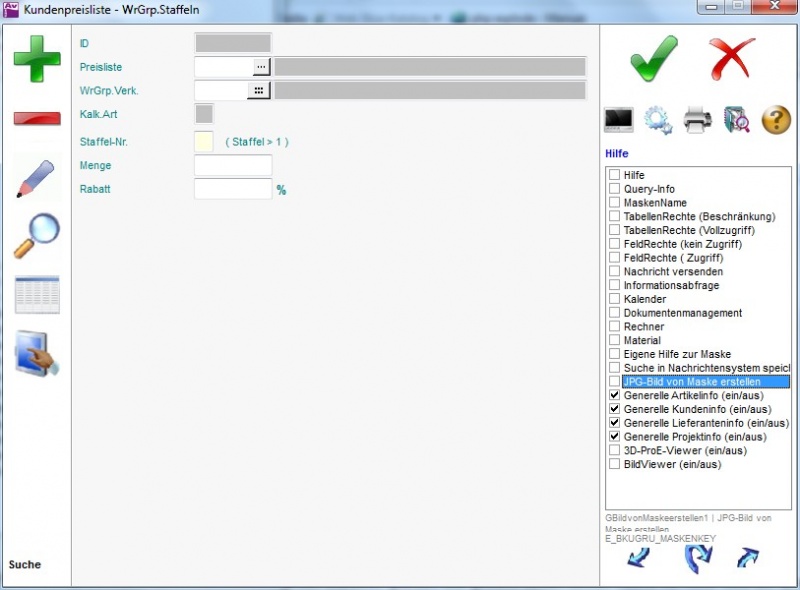The image size is (800, 590).
Task: Click the printer icon
Action: (x=697, y=120)
